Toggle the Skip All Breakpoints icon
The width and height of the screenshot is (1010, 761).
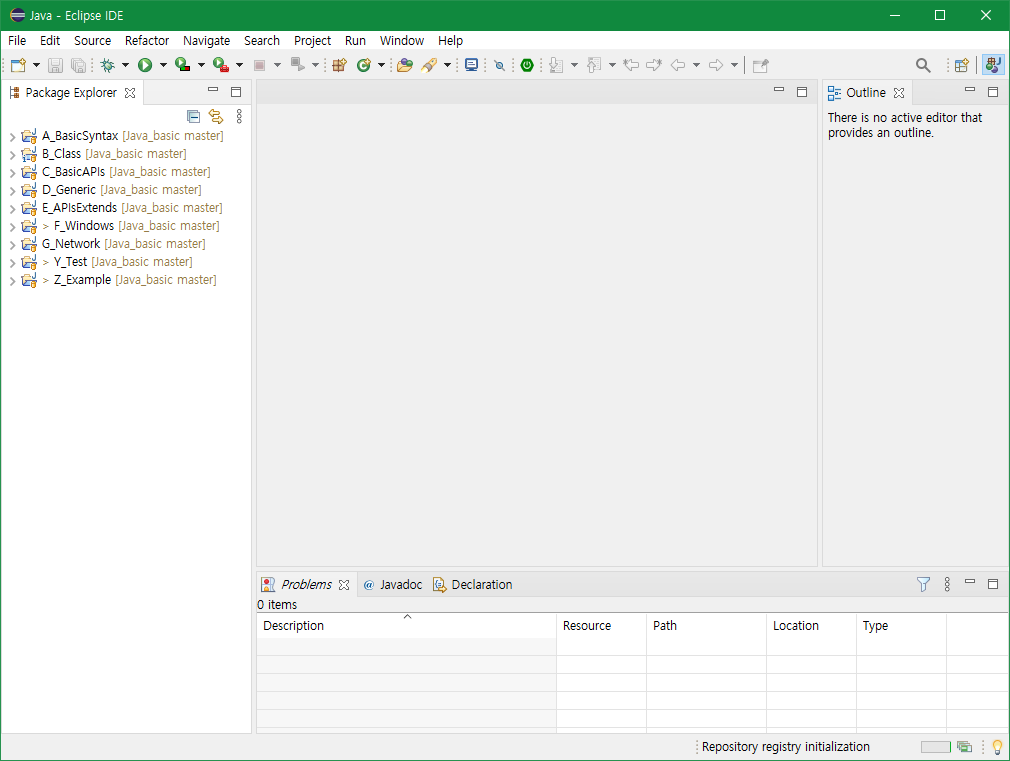[499, 65]
